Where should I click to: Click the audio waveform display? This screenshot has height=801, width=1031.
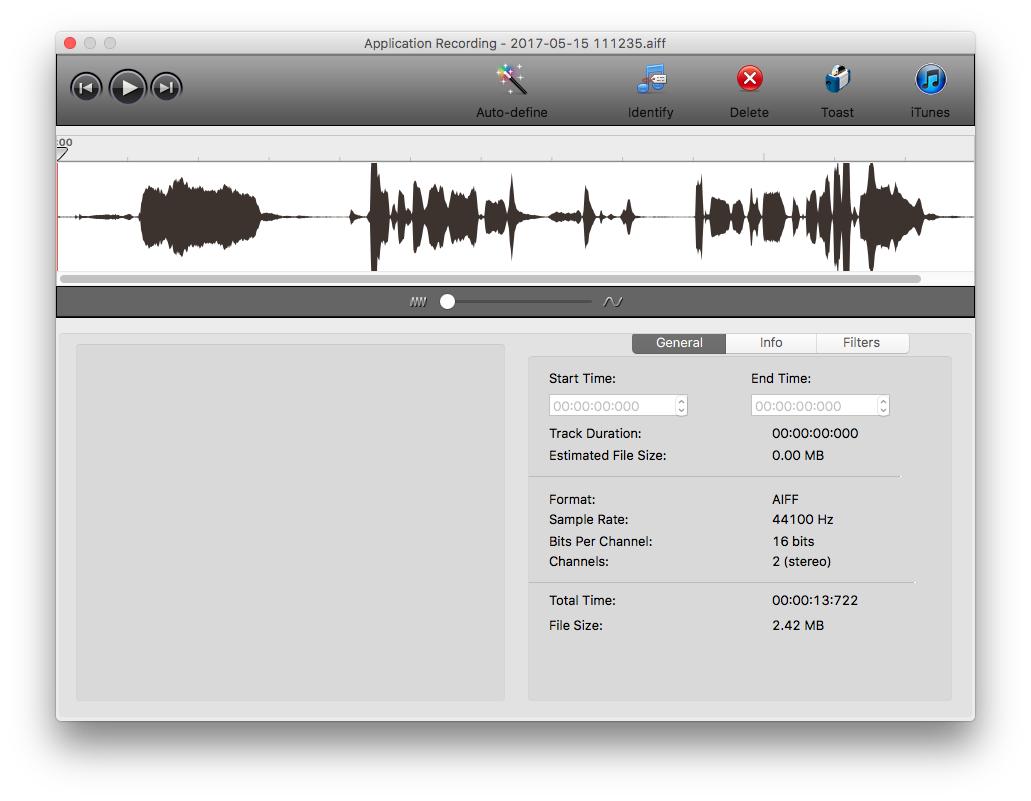(516, 216)
